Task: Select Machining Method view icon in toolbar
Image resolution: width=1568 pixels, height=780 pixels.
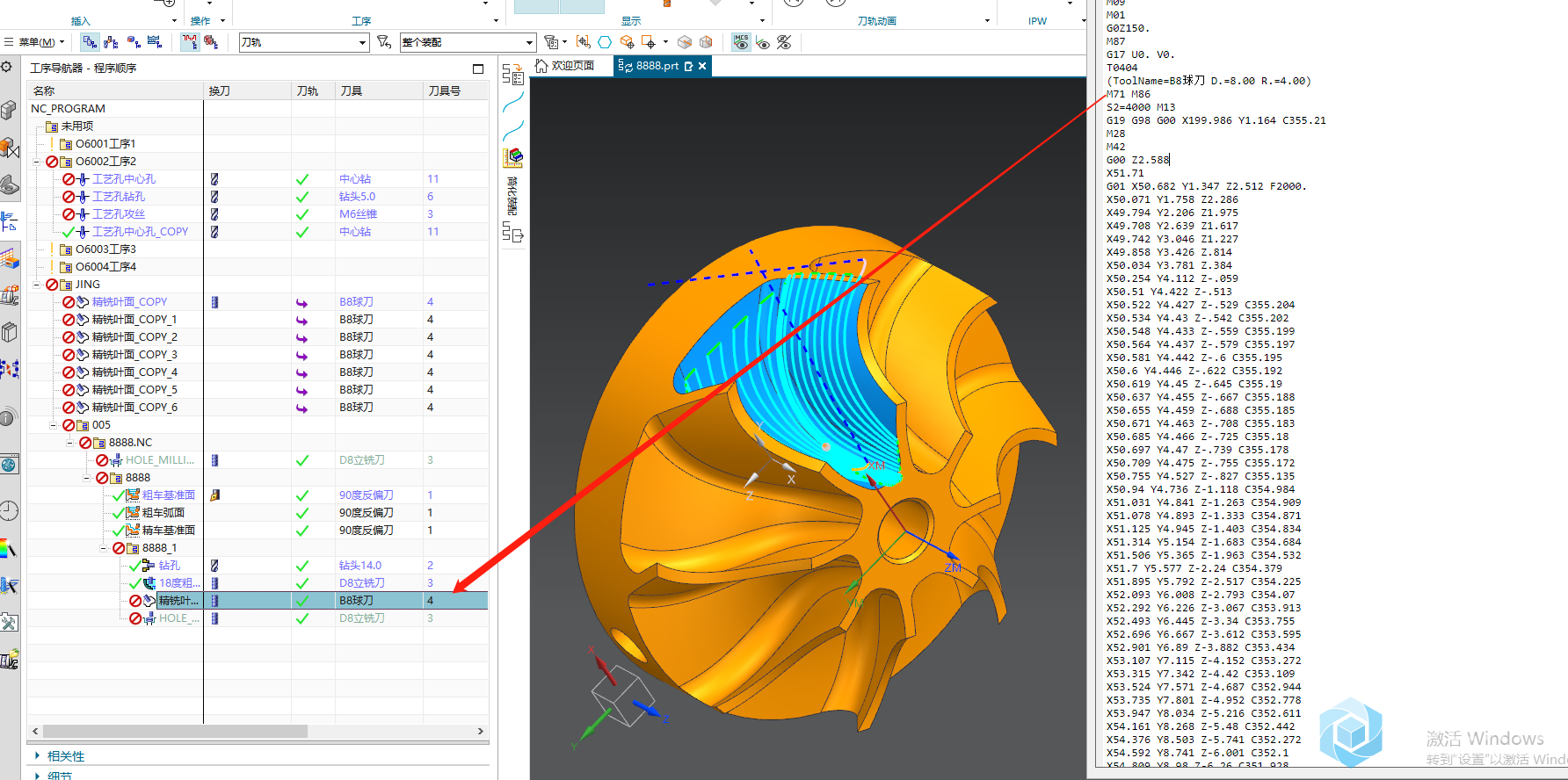Action: 156,42
